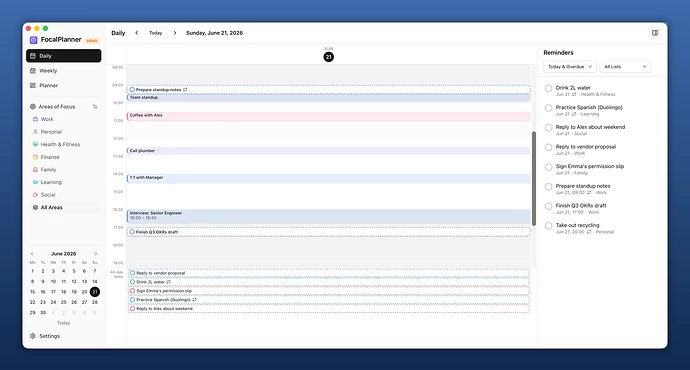This screenshot has width=690, height=370.
Task: Click the Areas of Focus sort icon
Action: [95, 106]
